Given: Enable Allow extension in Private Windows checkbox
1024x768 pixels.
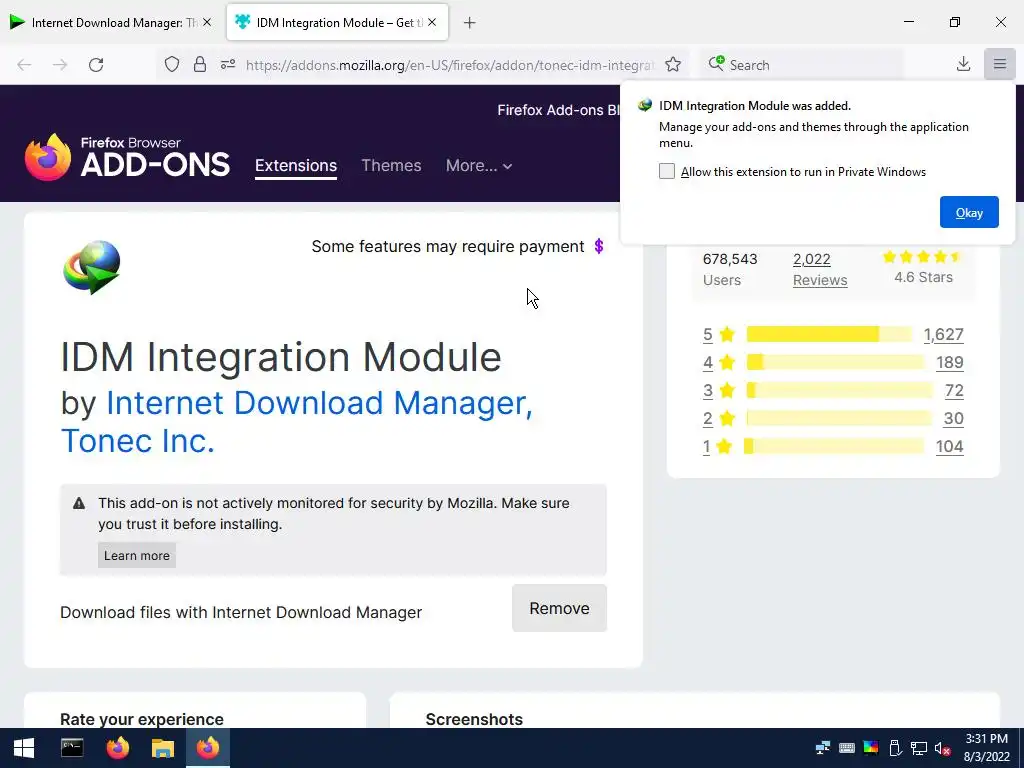Looking at the screenshot, I should pos(667,171).
